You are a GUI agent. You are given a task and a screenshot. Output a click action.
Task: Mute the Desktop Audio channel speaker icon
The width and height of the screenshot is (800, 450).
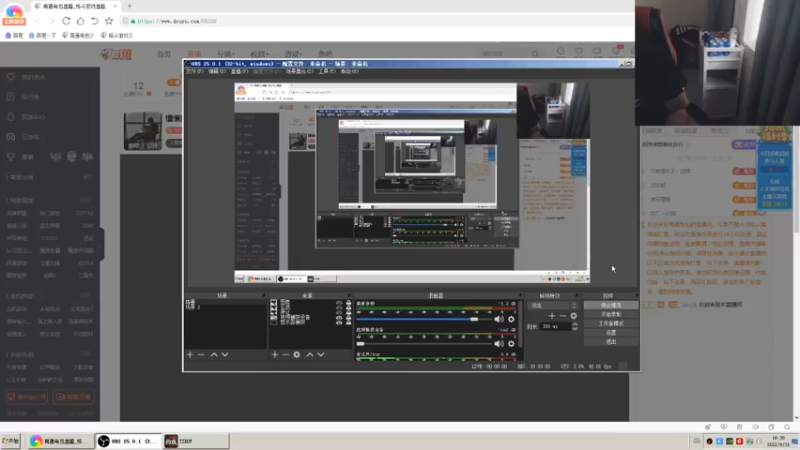(x=498, y=319)
